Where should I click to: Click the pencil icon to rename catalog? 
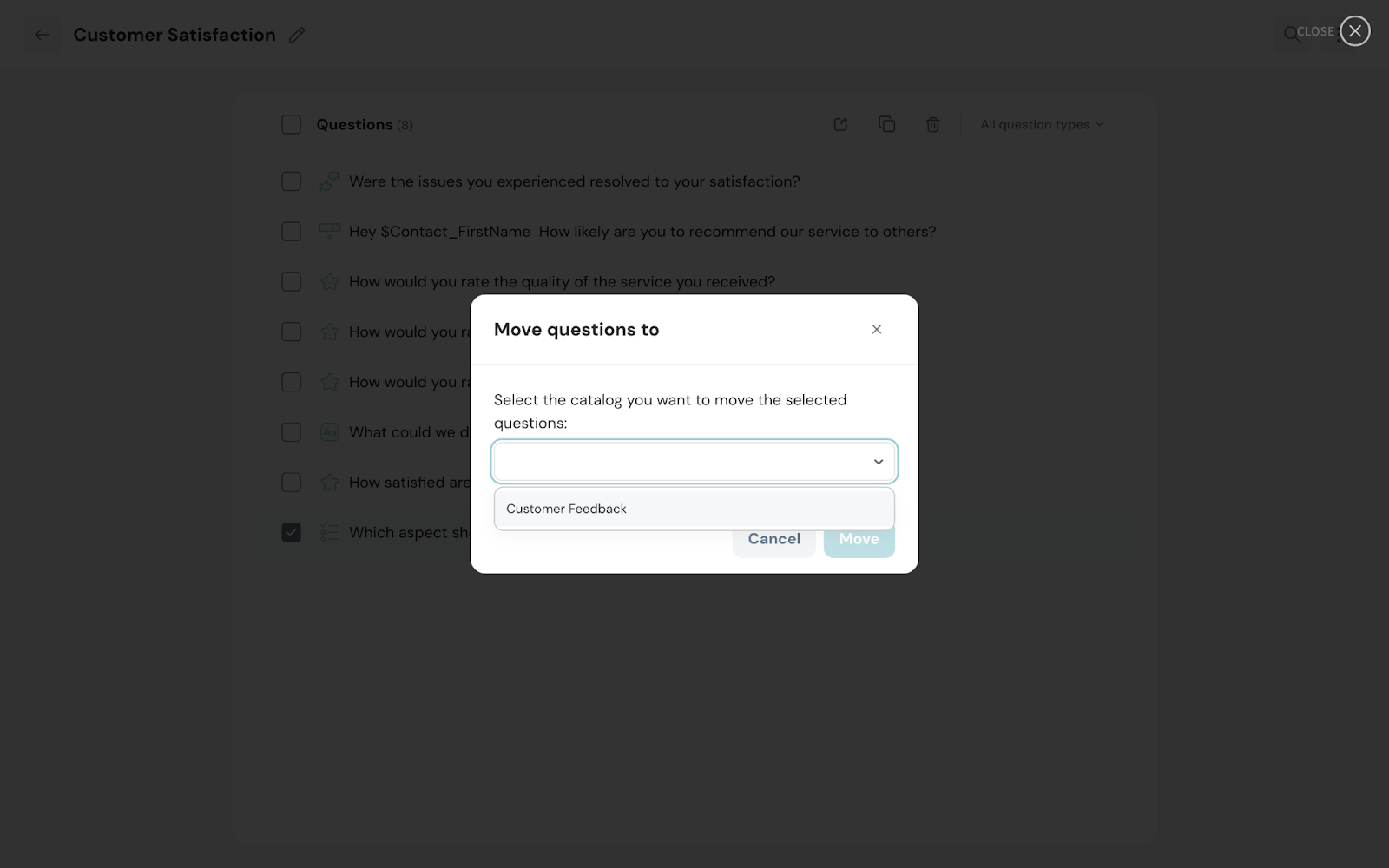click(x=297, y=35)
